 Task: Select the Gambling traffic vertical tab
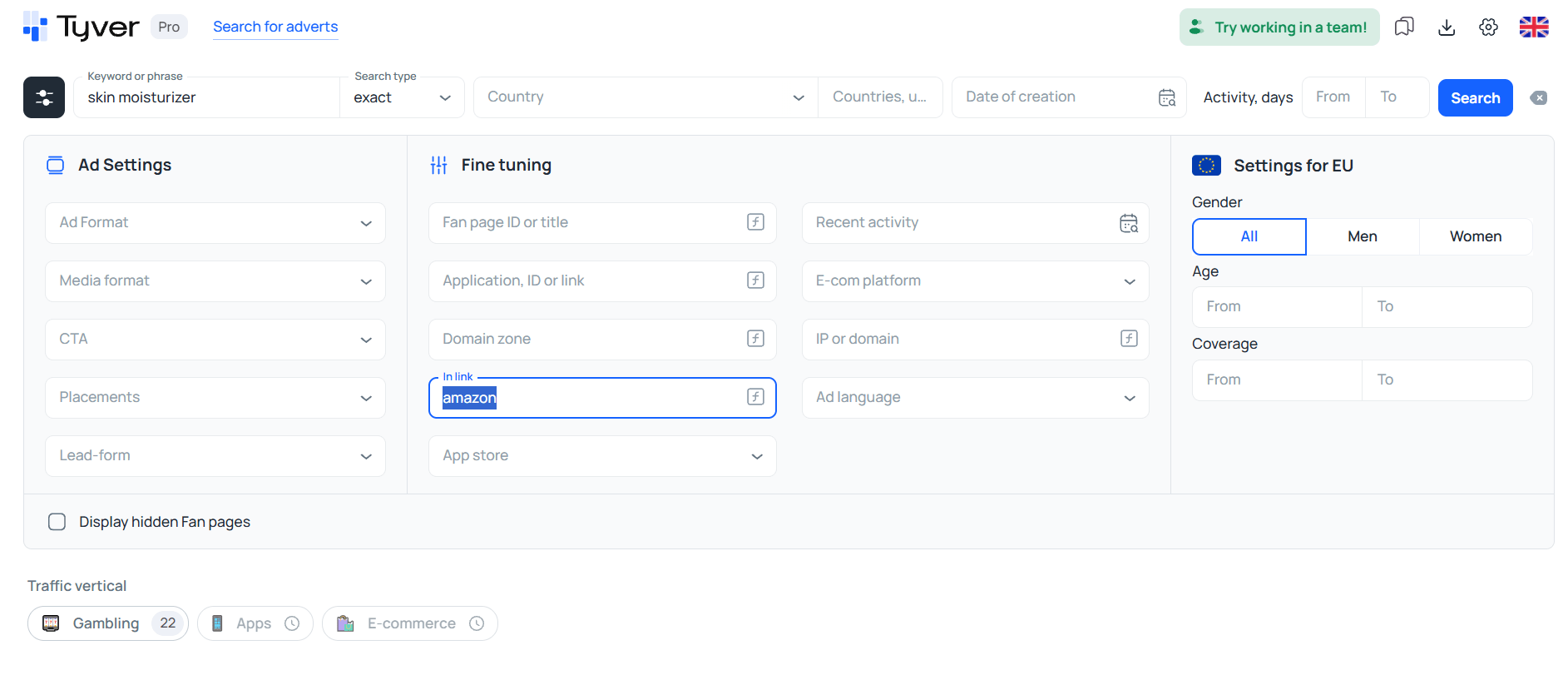(x=108, y=623)
